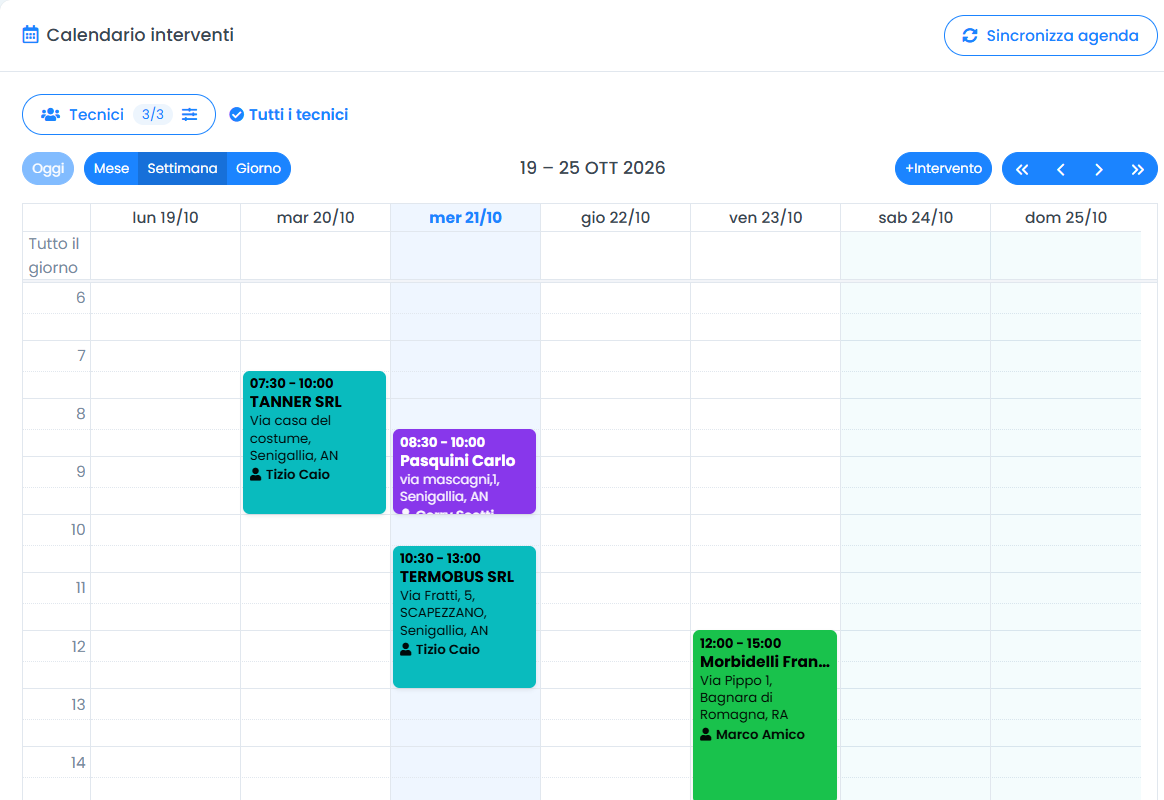Go to previous week with single left arrow

(x=1061, y=169)
